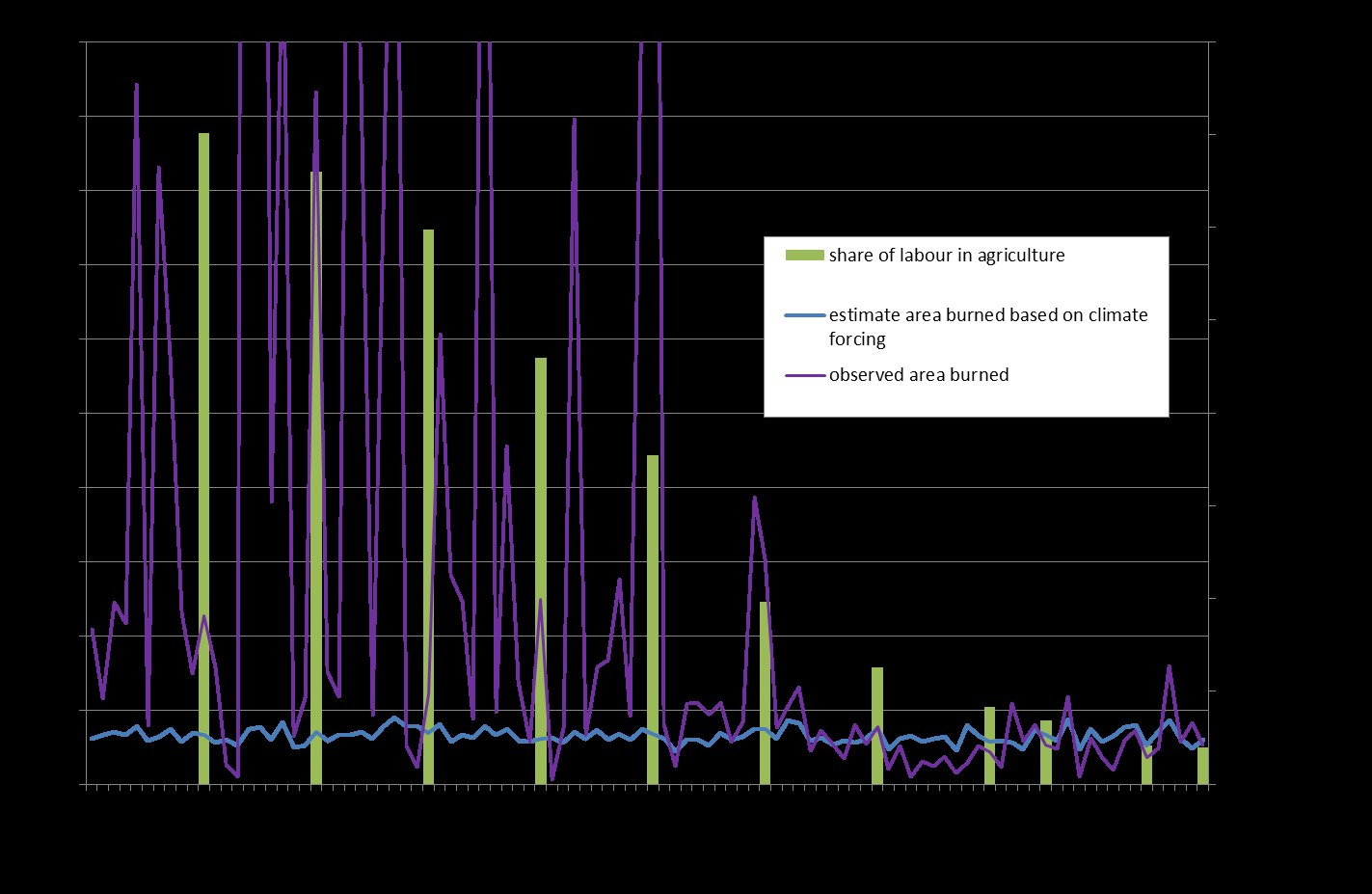Select the 'observed area burned' legend label
The image size is (1372, 894).
tap(919, 375)
